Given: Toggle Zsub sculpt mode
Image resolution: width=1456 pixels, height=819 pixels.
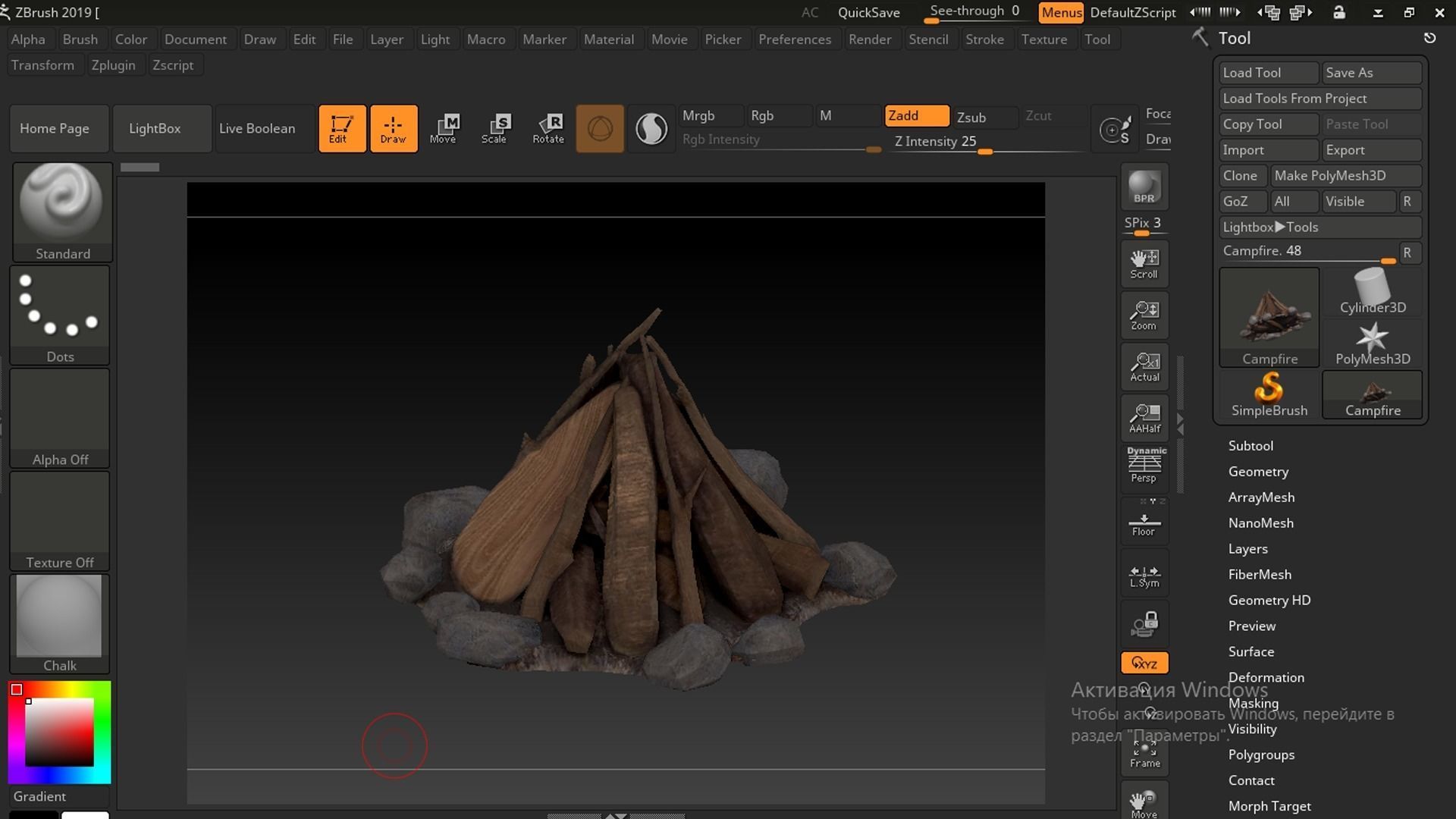Looking at the screenshot, I should point(985,118).
